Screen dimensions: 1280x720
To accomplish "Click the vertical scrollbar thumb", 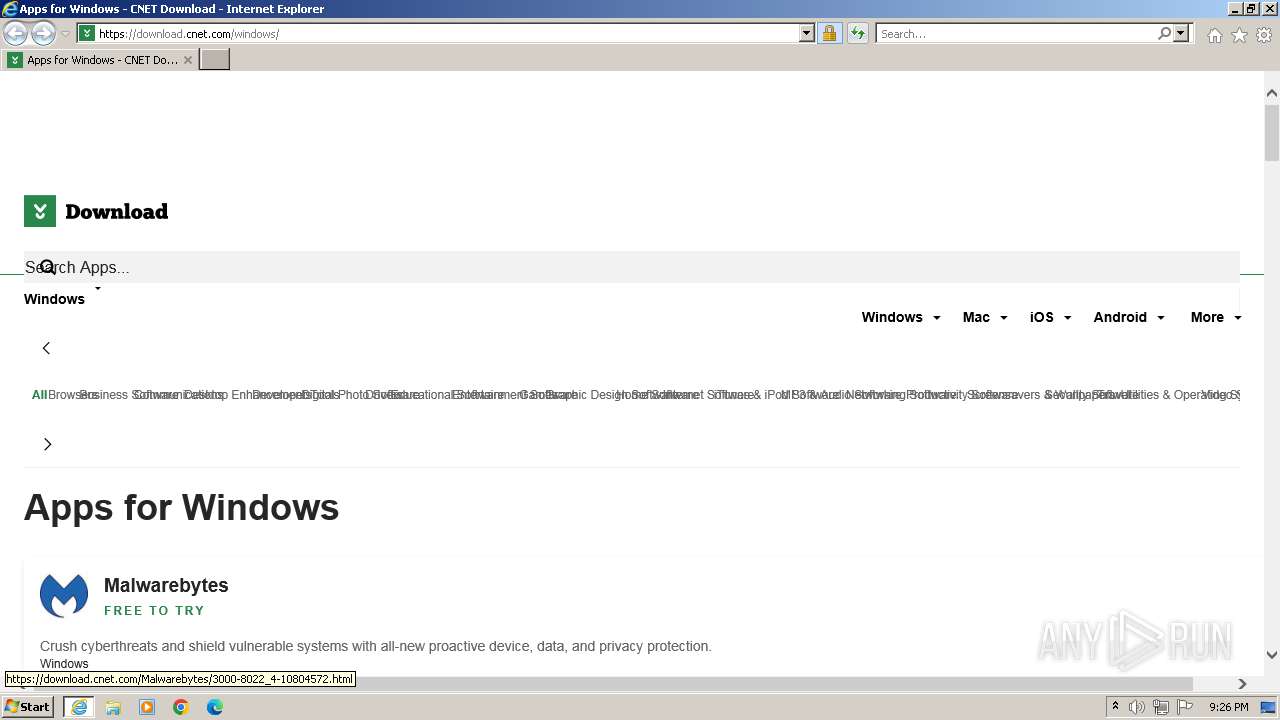I will coord(1272,131).
